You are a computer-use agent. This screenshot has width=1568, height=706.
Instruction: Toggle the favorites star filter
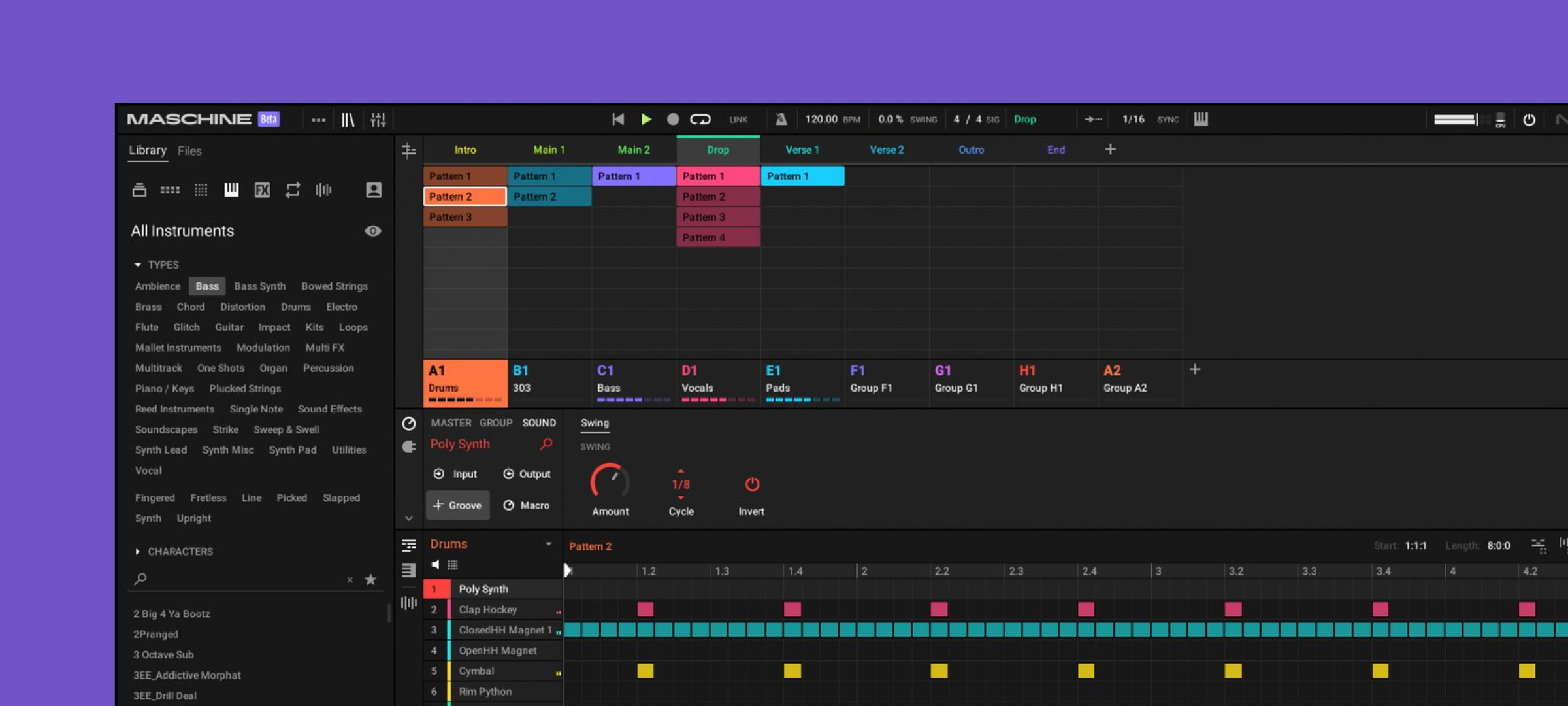click(370, 580)
